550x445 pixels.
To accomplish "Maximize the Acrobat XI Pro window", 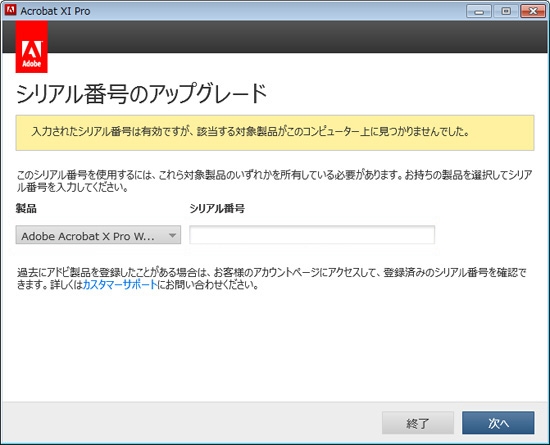I will click(505, 11).
